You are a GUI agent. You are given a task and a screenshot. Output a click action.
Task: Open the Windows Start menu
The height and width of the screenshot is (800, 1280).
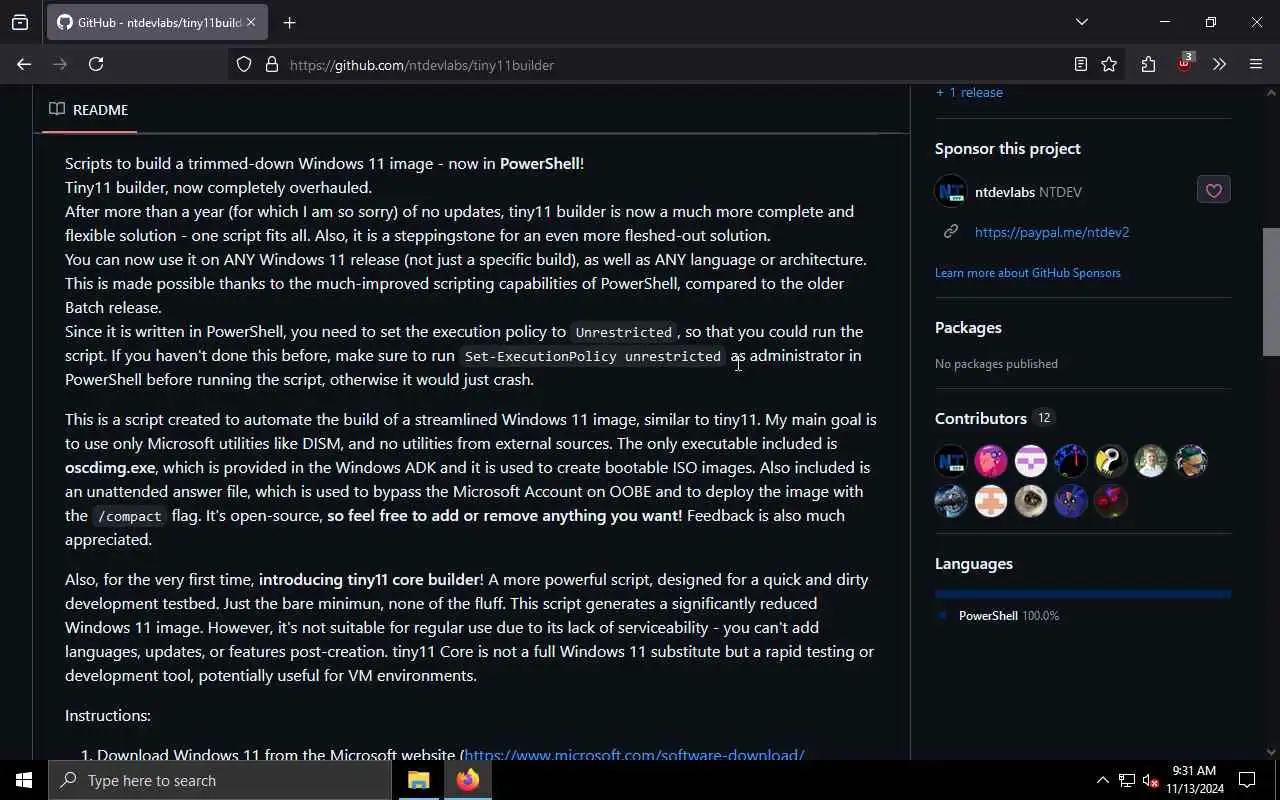[24, 780]
